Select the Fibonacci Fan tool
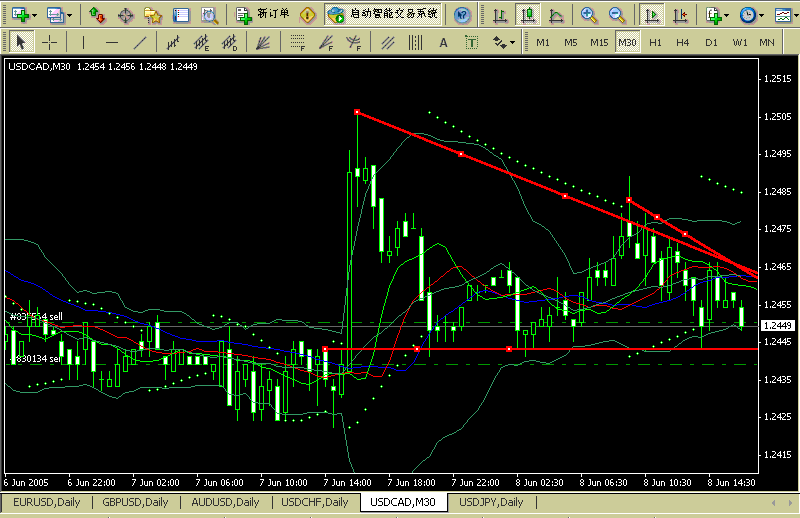This screenshot has height=518, width=800. pos(326,42)
